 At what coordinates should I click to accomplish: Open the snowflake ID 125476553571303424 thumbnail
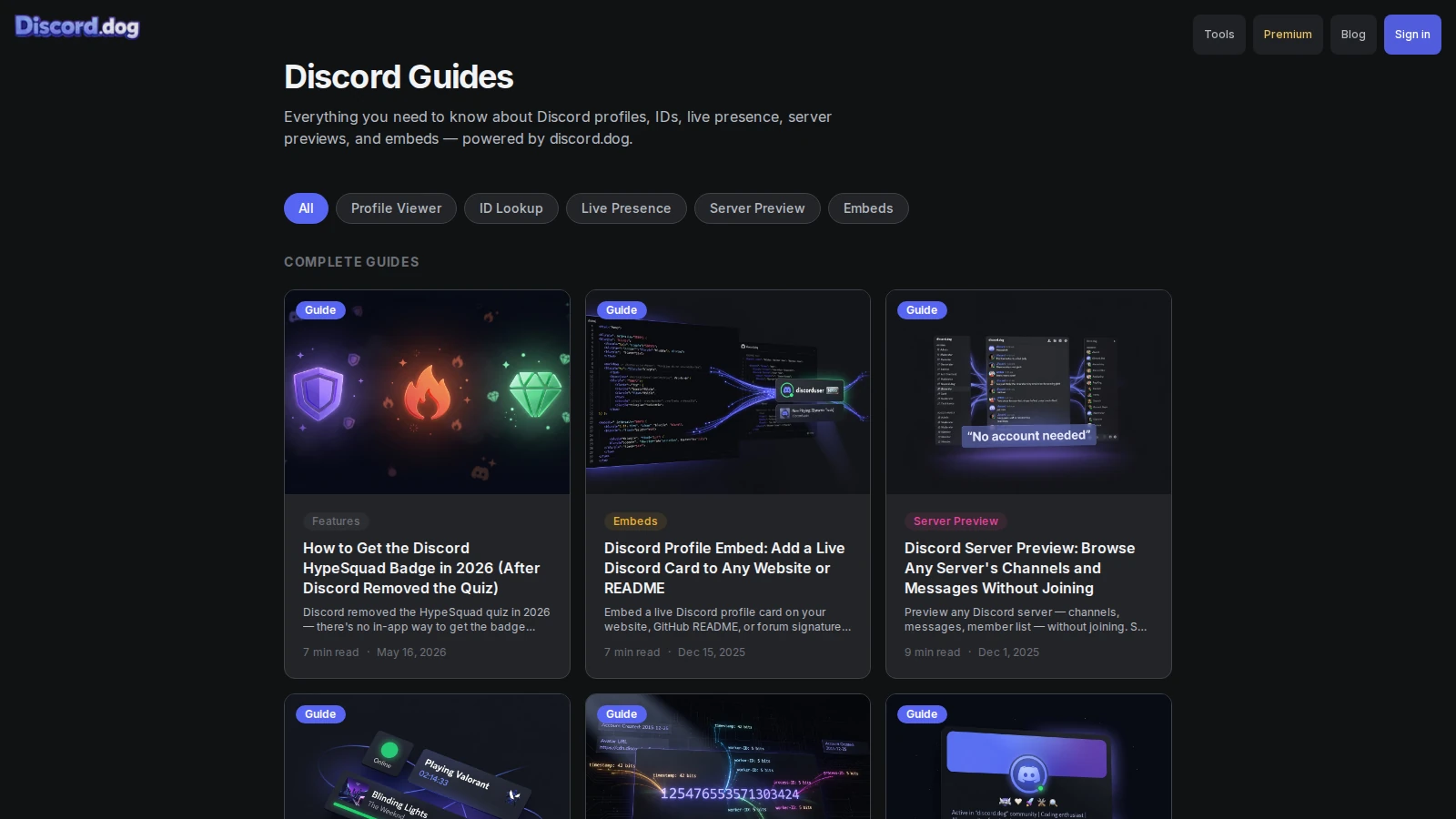pyautogui.click(x=728, y=757)
